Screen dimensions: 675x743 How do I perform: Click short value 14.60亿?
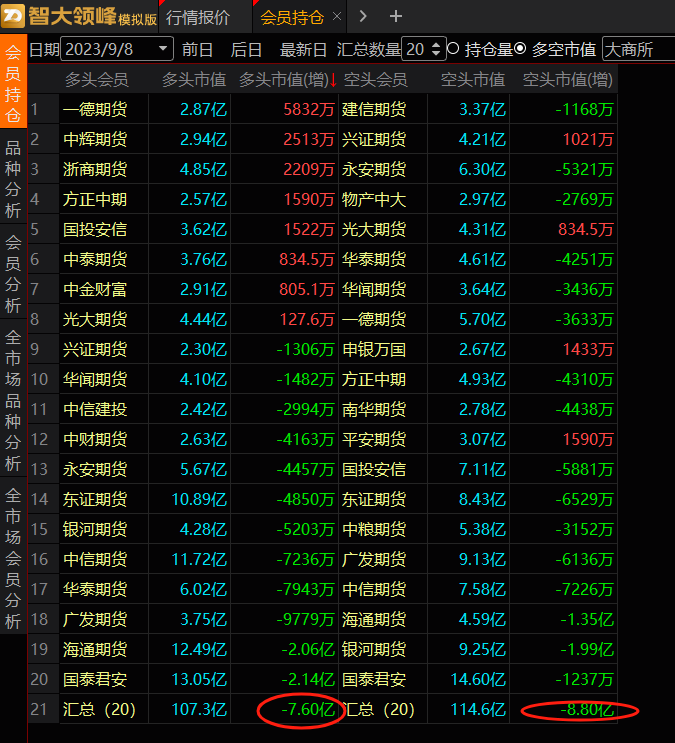pyautogui.click(x=478, y=680)
